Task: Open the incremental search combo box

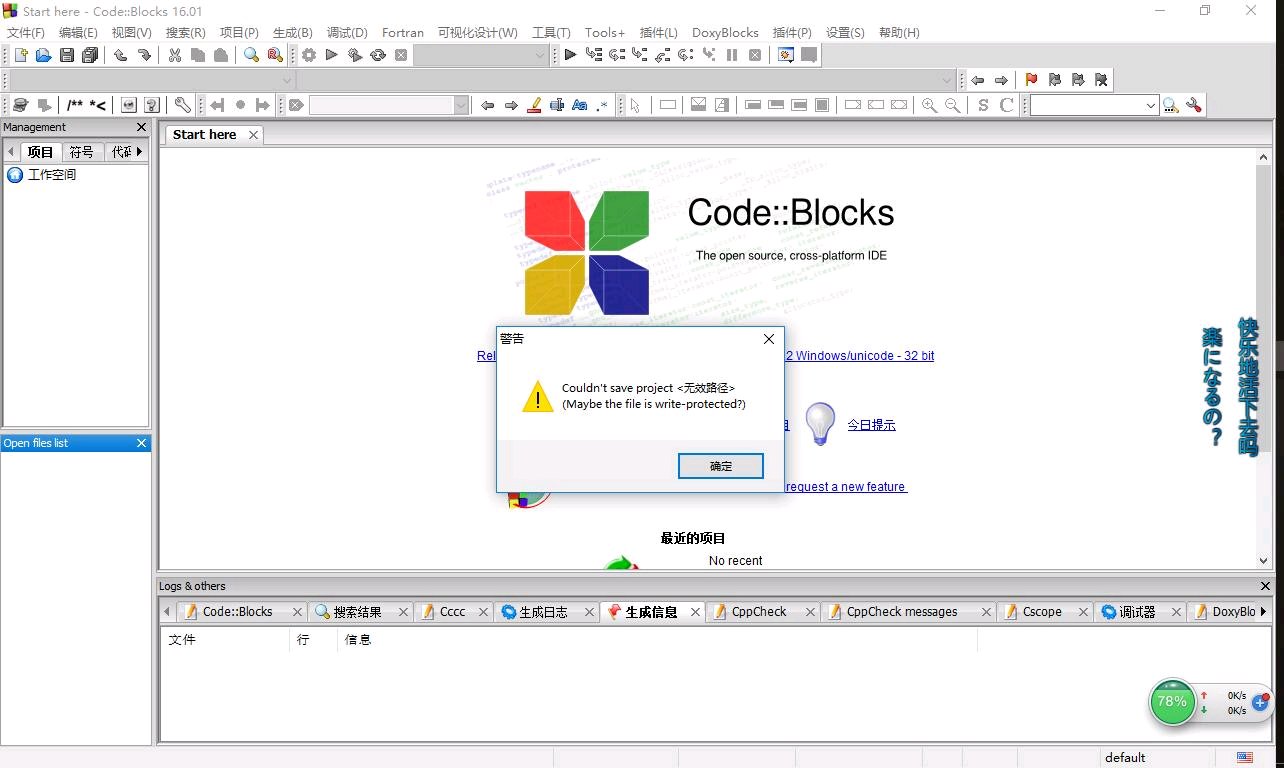Action: [389, 105]
